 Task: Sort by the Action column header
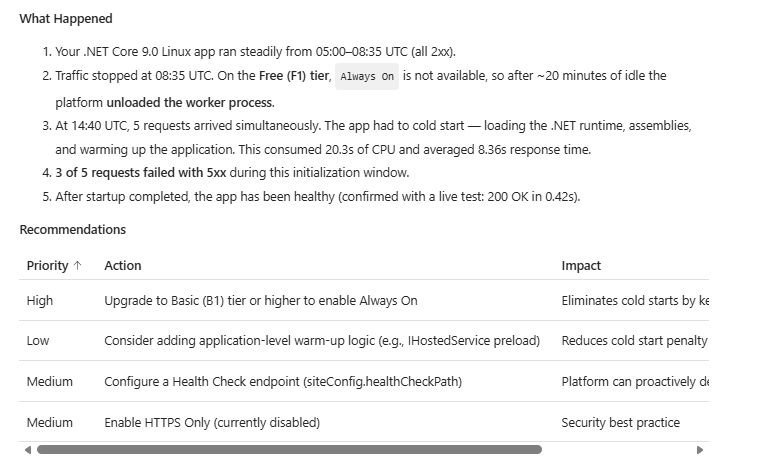(123, 266)
